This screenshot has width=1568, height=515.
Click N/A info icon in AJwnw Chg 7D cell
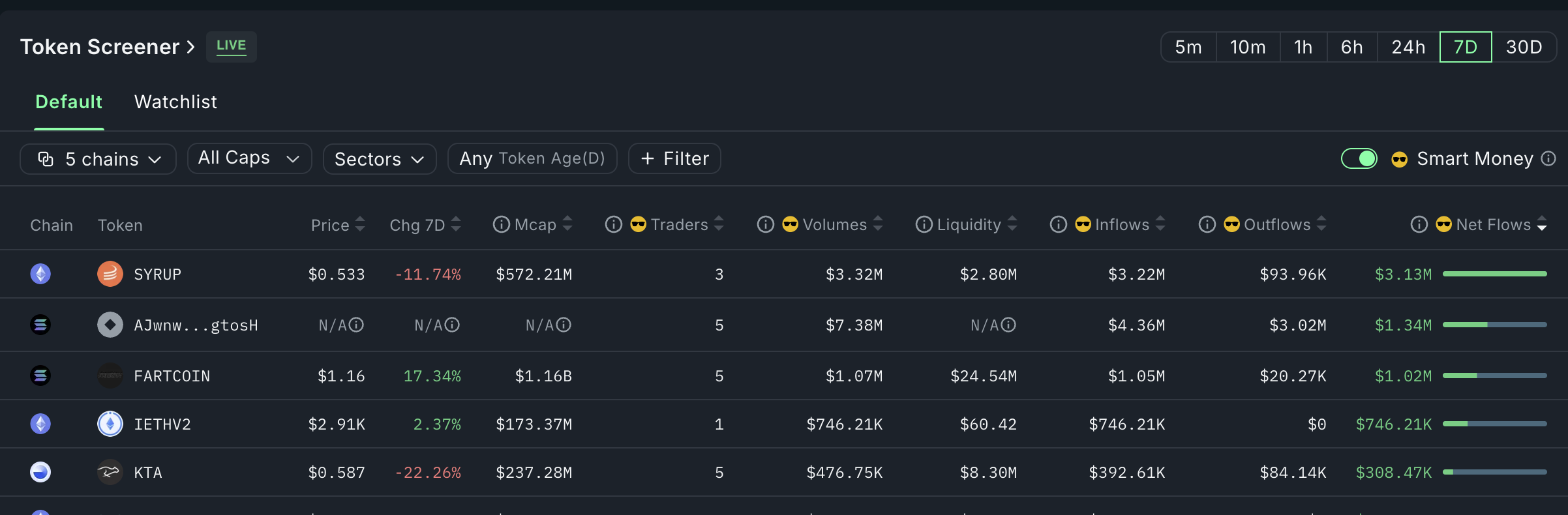coord(452,325)
